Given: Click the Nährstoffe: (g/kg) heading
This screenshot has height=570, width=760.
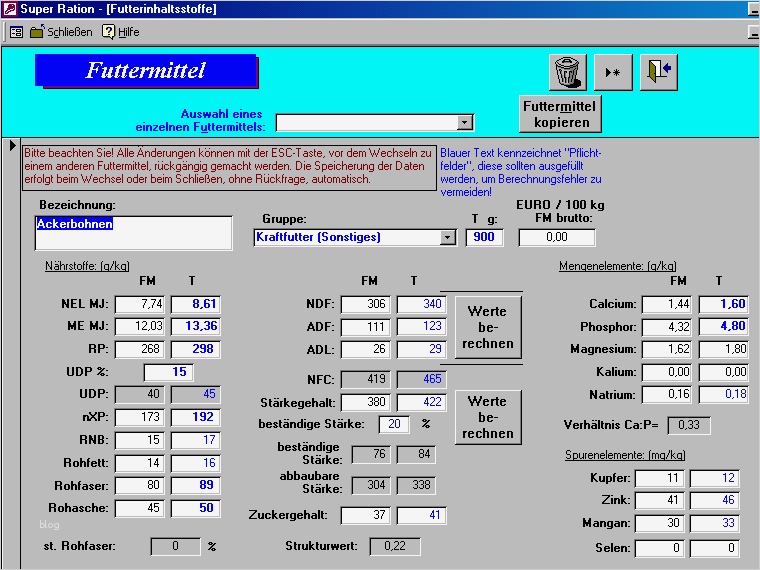Looking at the screenshot, I should click(x=87, y=266).
